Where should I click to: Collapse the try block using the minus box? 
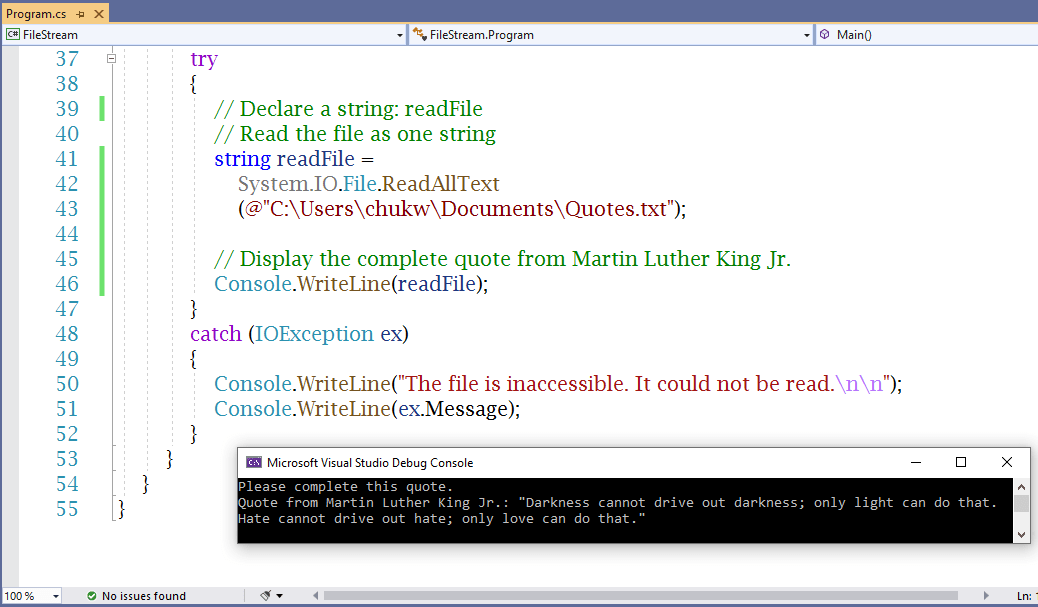111,58
